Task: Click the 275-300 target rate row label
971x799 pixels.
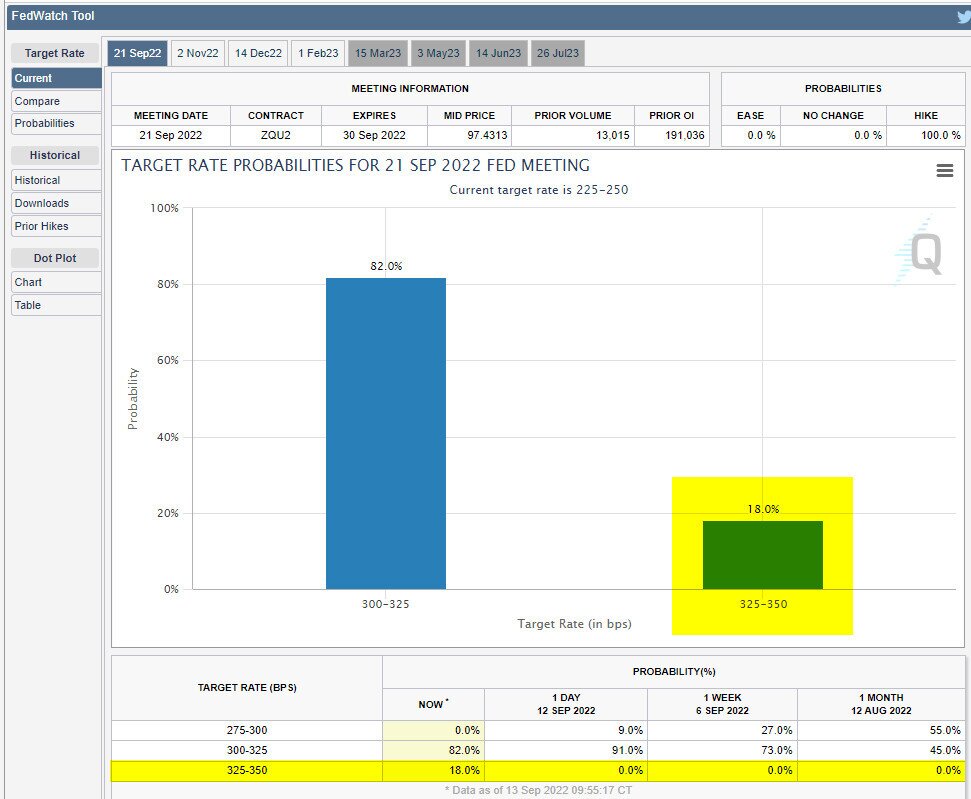Action: 247,730
